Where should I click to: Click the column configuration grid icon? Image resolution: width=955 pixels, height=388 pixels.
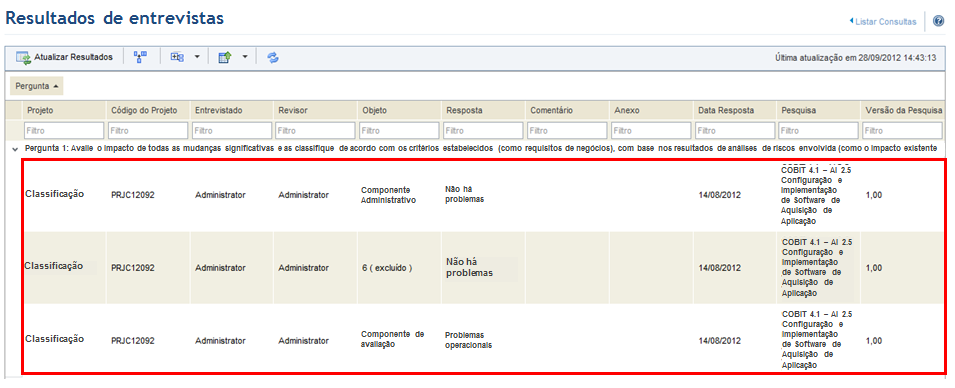pyautogui.click(x=177, y=57)
